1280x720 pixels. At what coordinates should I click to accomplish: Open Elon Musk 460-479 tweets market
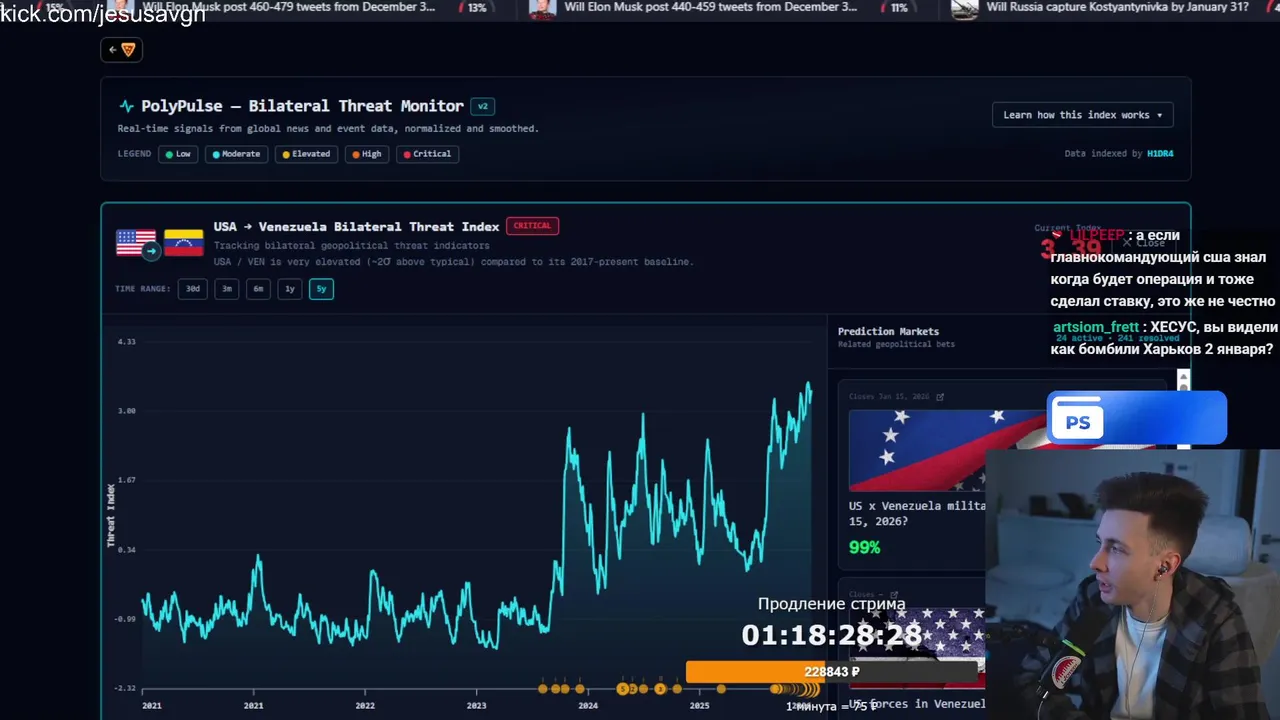[288, 7]
